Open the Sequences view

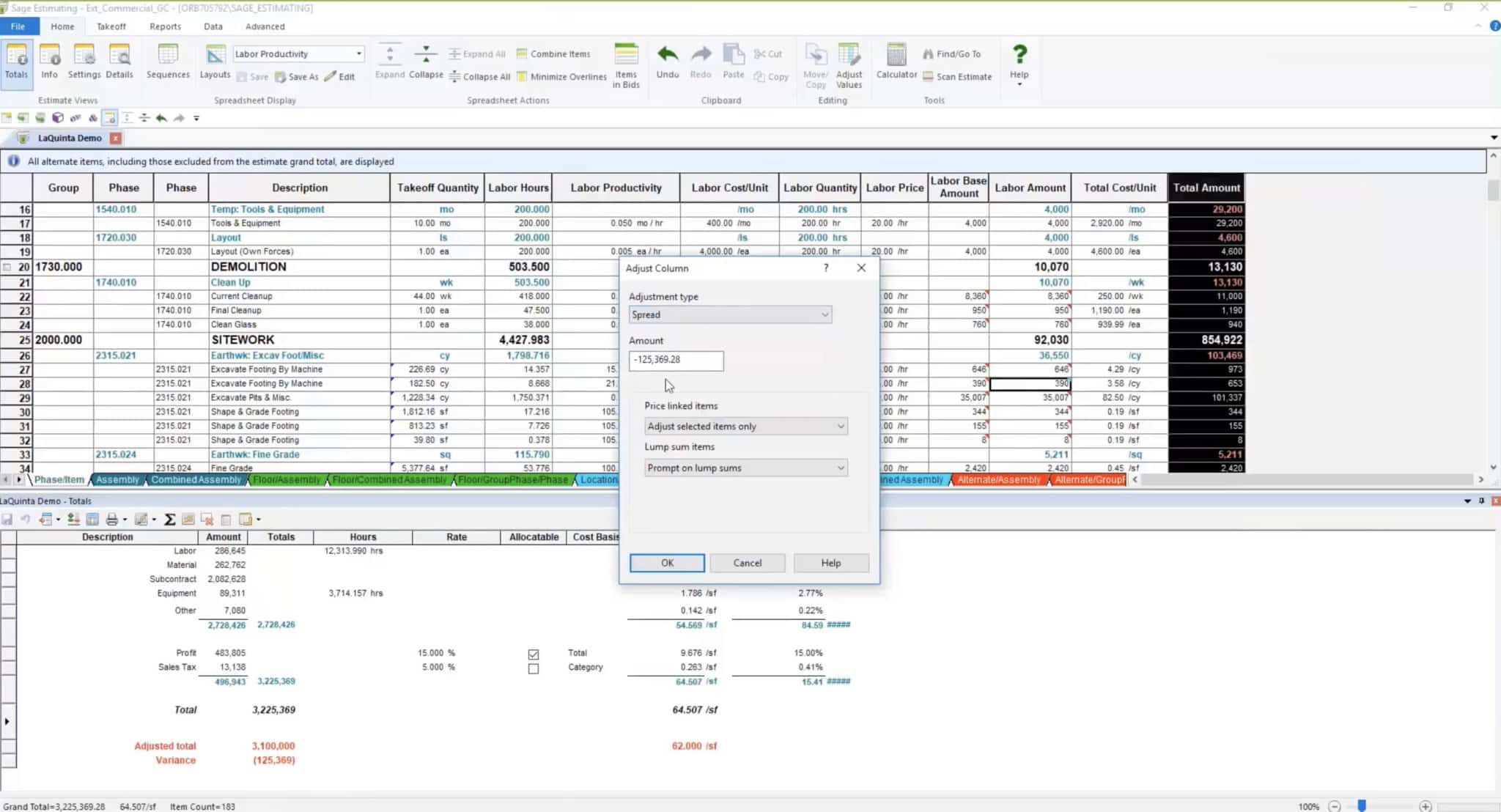point(168,62)
